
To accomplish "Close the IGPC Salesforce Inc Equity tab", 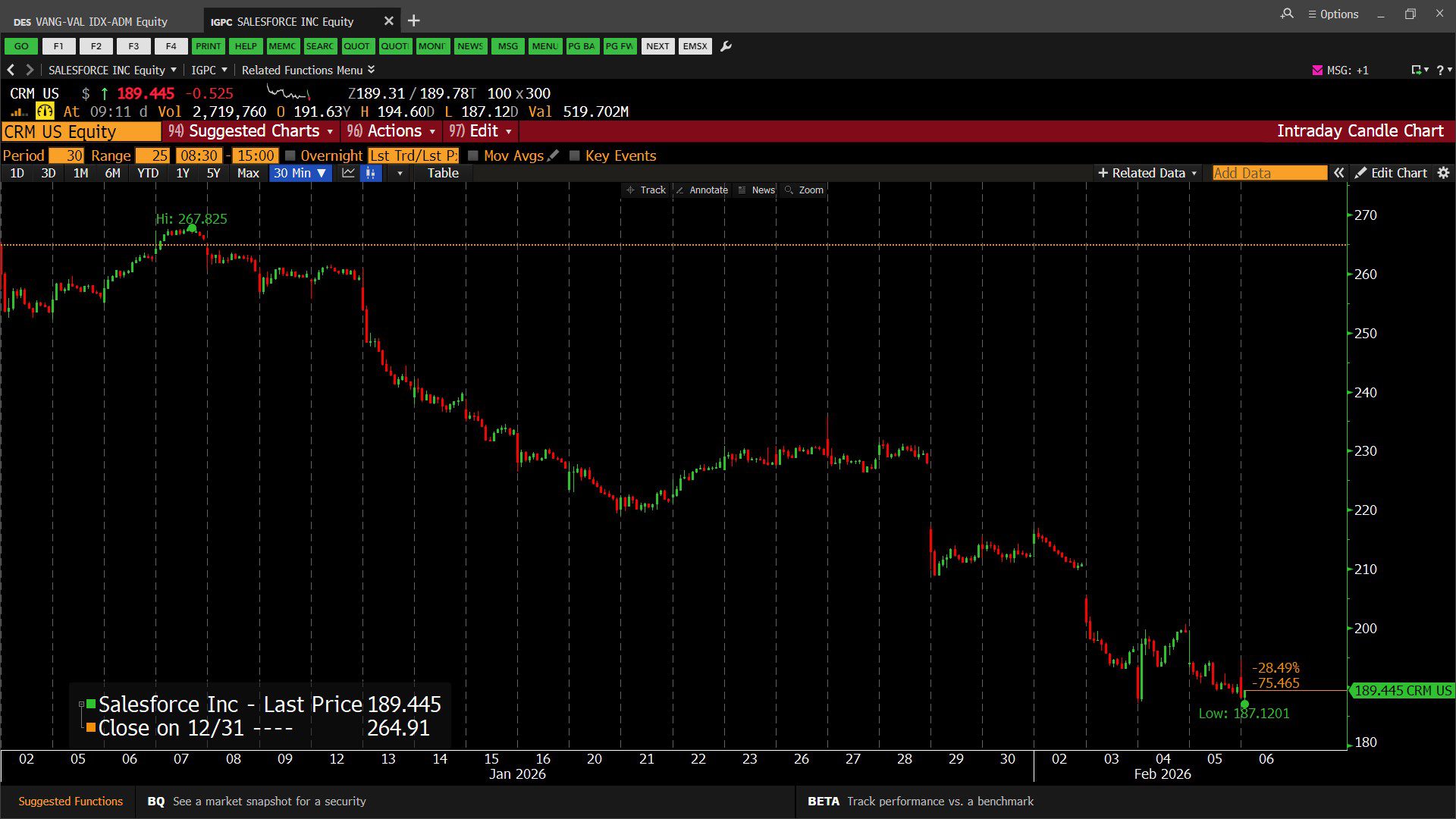I will point(388,21).
